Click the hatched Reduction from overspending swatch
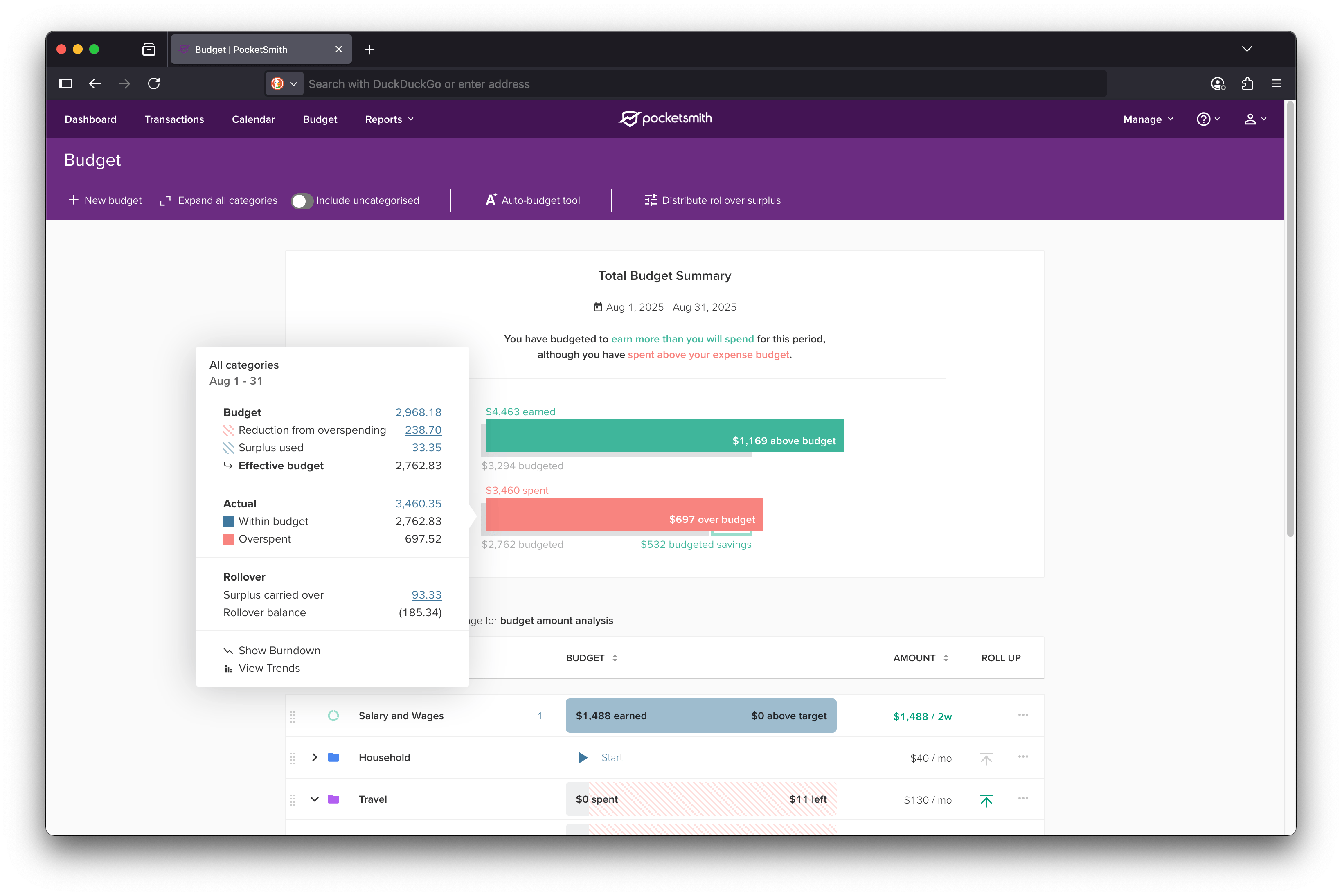The width and height of the screenshot is (1342, 896). click(x=228, y=430)
